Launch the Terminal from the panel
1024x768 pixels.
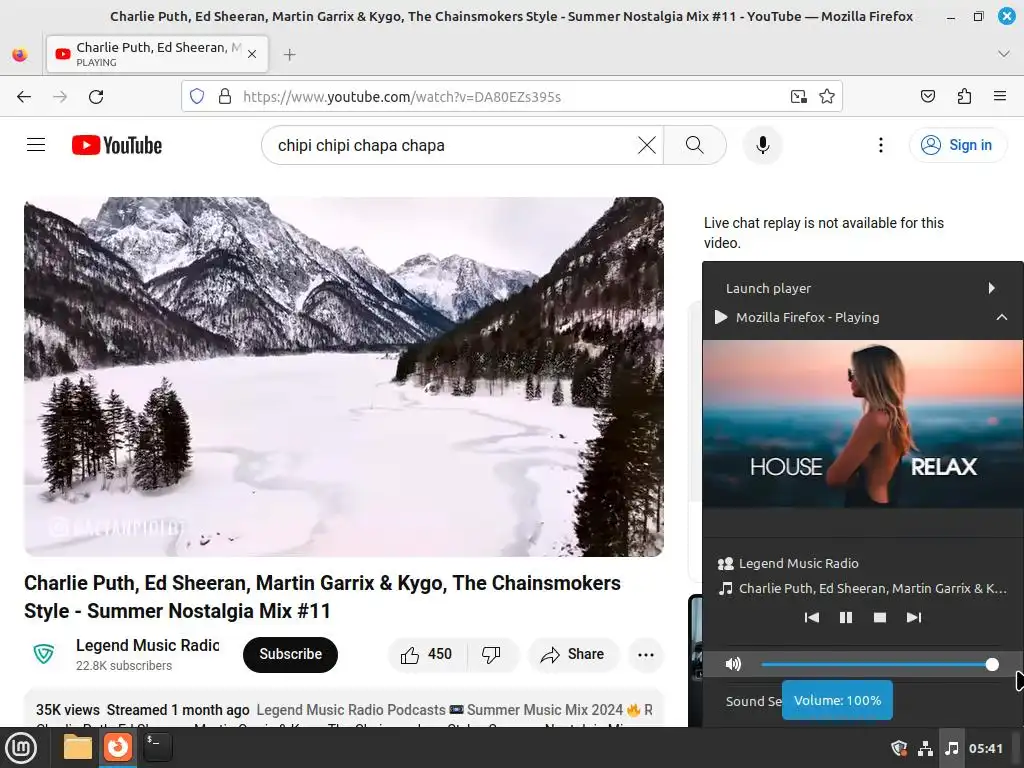(157, 747)
